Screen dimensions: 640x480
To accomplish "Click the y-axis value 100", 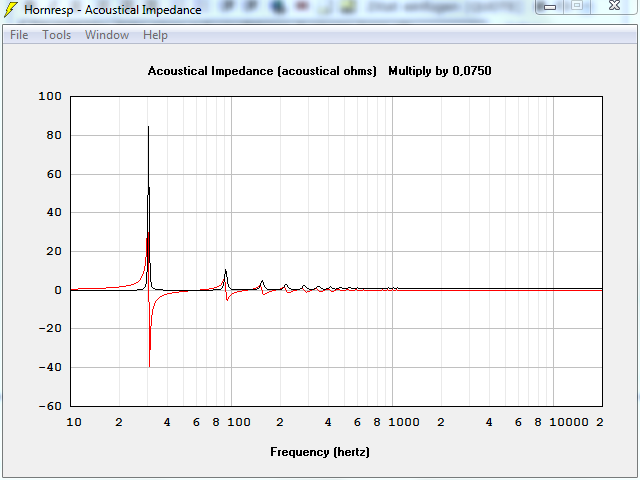I will coord(50,96).
